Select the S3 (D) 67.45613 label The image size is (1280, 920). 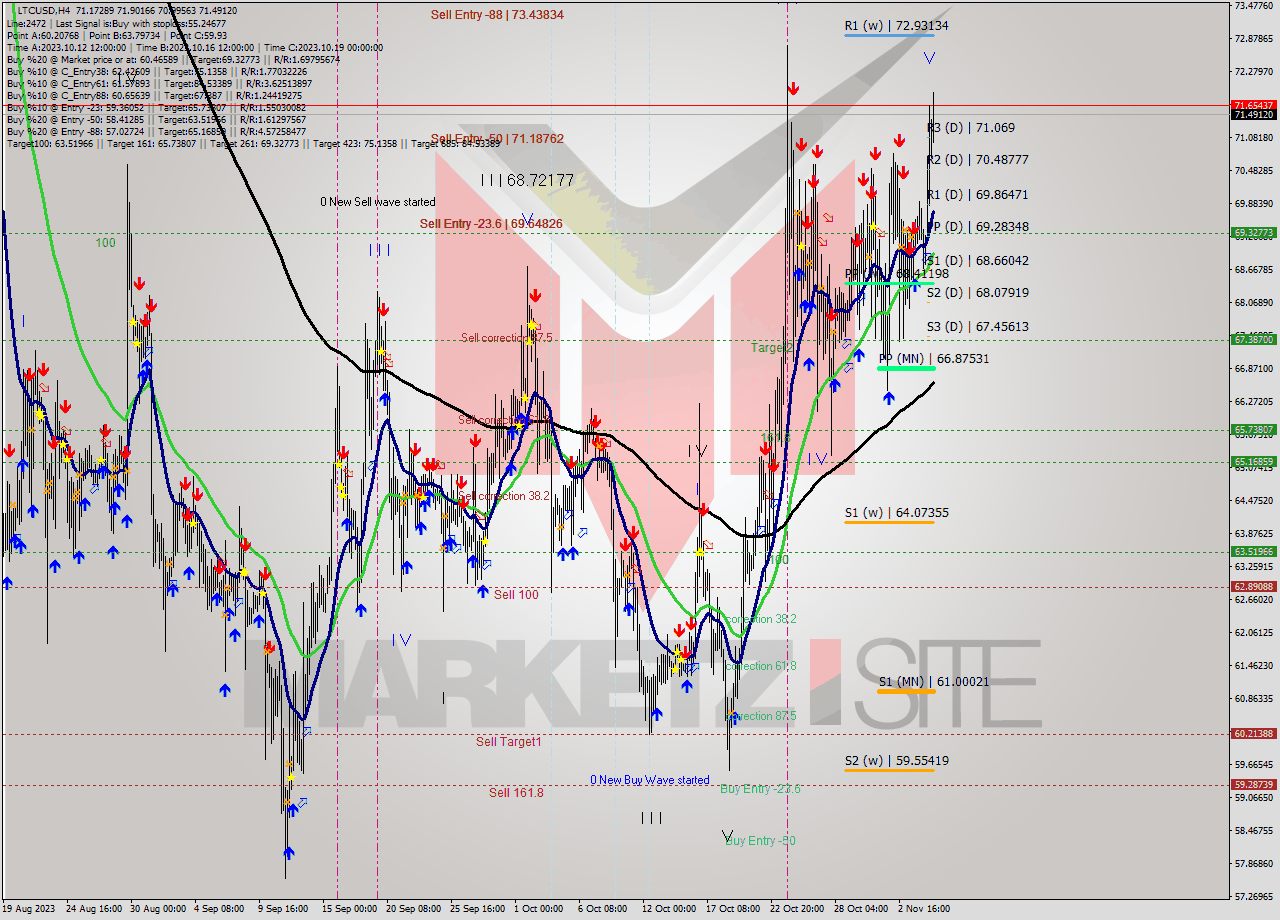point(977,326)
